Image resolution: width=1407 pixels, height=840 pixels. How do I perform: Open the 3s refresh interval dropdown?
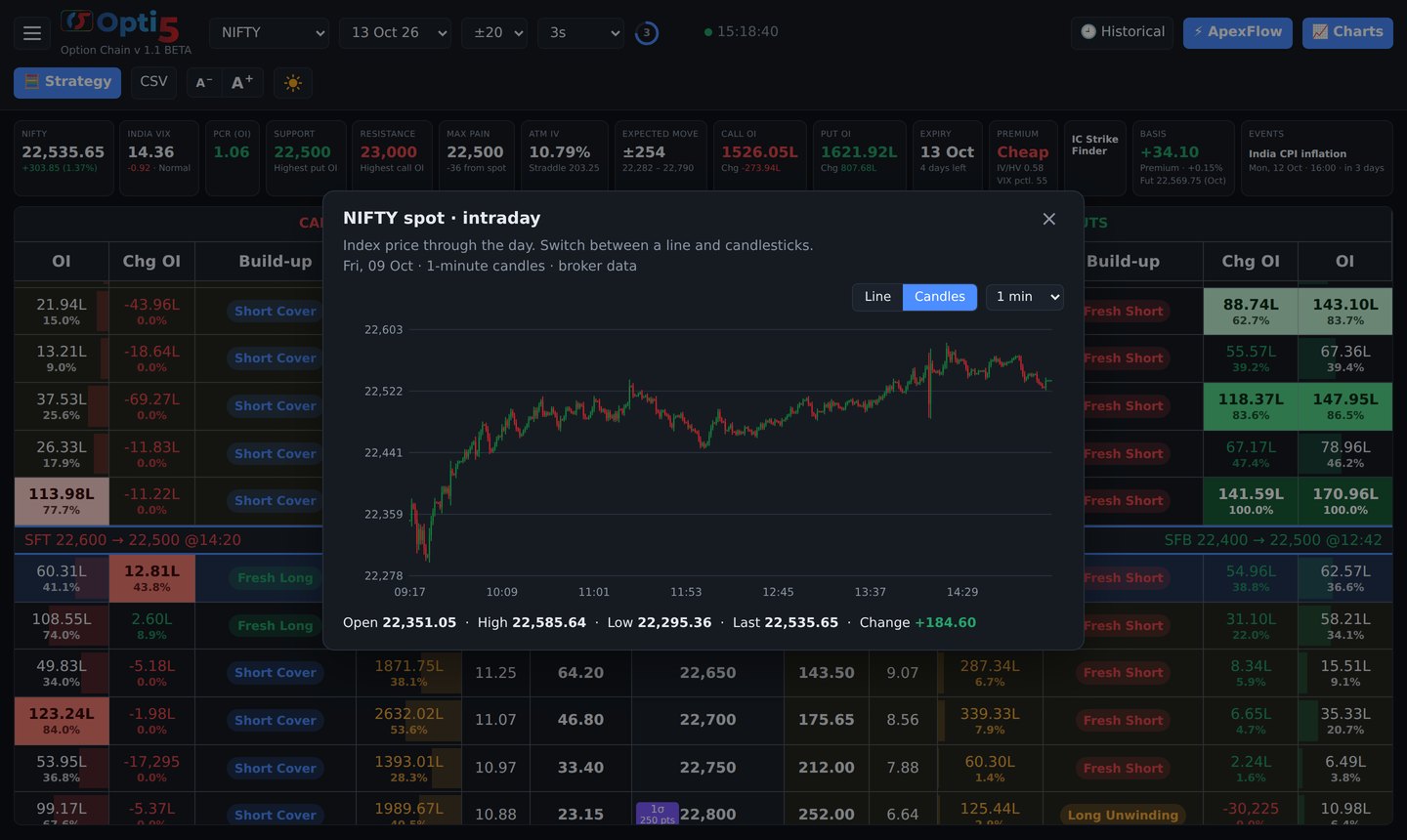580,33
